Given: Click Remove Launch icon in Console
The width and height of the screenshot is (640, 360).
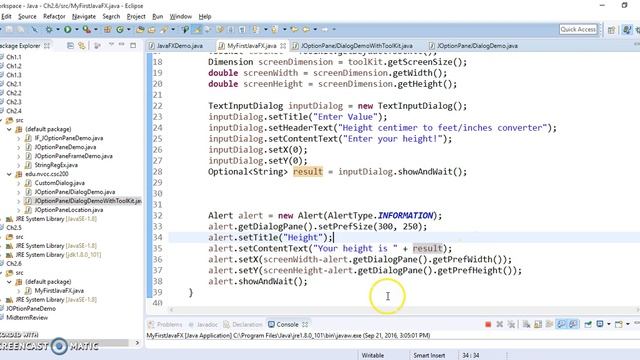Looking at the screenshot, I should 500,324.
